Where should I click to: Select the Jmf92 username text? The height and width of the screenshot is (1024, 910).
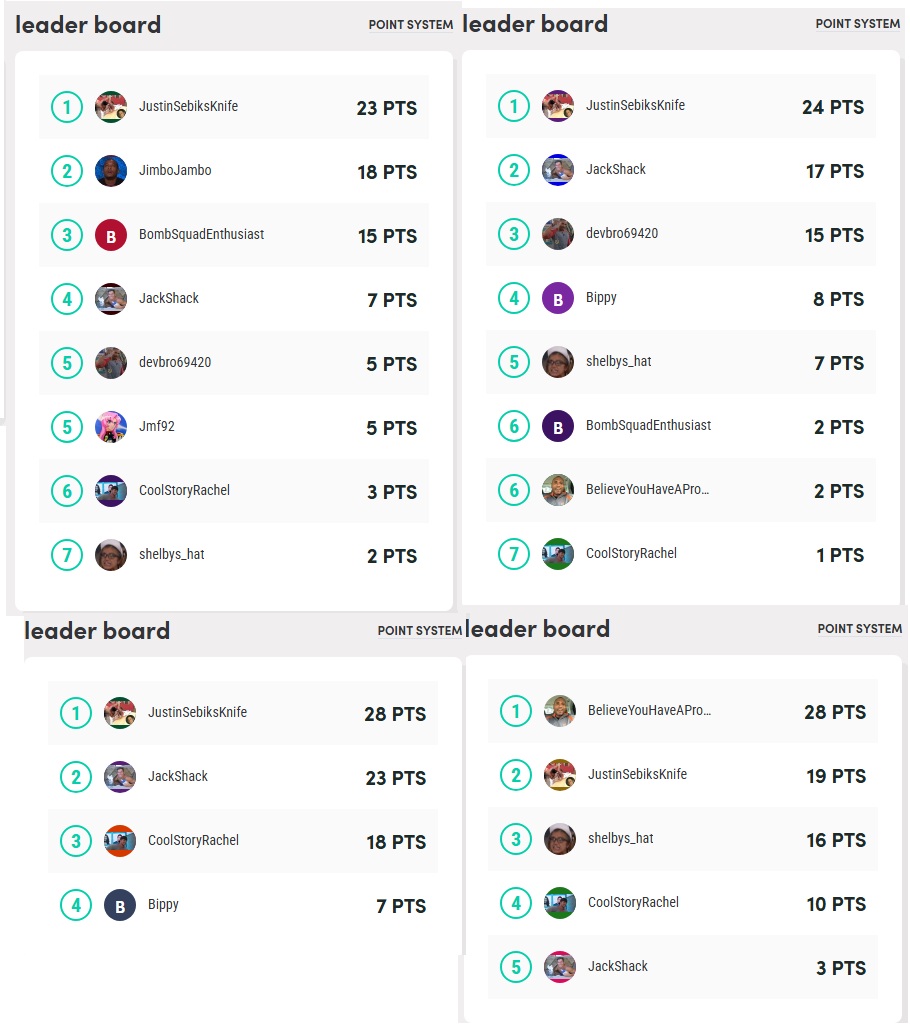pyautogui.click(x=157, y=426)
